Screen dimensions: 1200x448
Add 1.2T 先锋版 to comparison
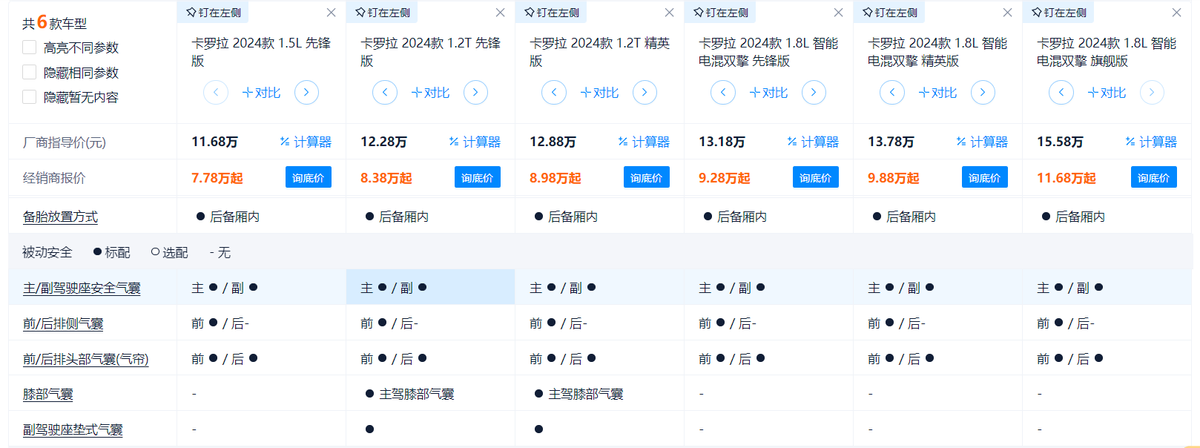coord(430,93)
